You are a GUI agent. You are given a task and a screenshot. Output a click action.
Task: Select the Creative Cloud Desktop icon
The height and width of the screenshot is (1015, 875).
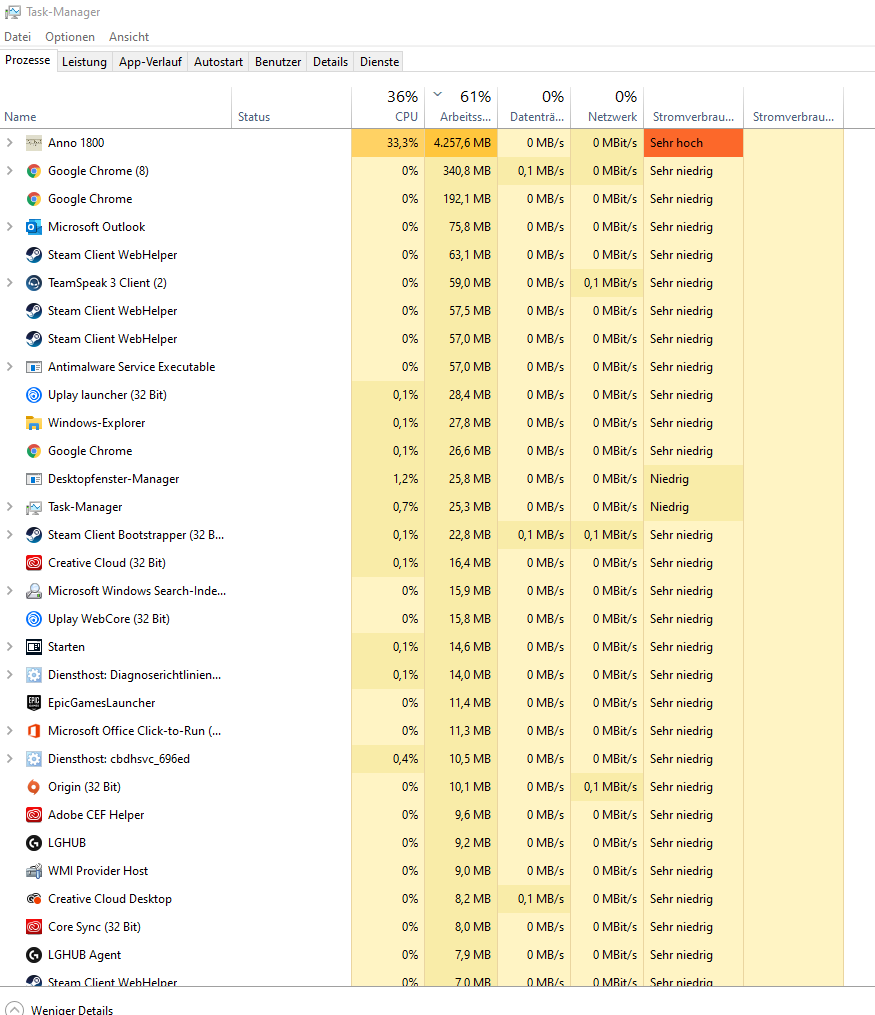coord(34,898)
